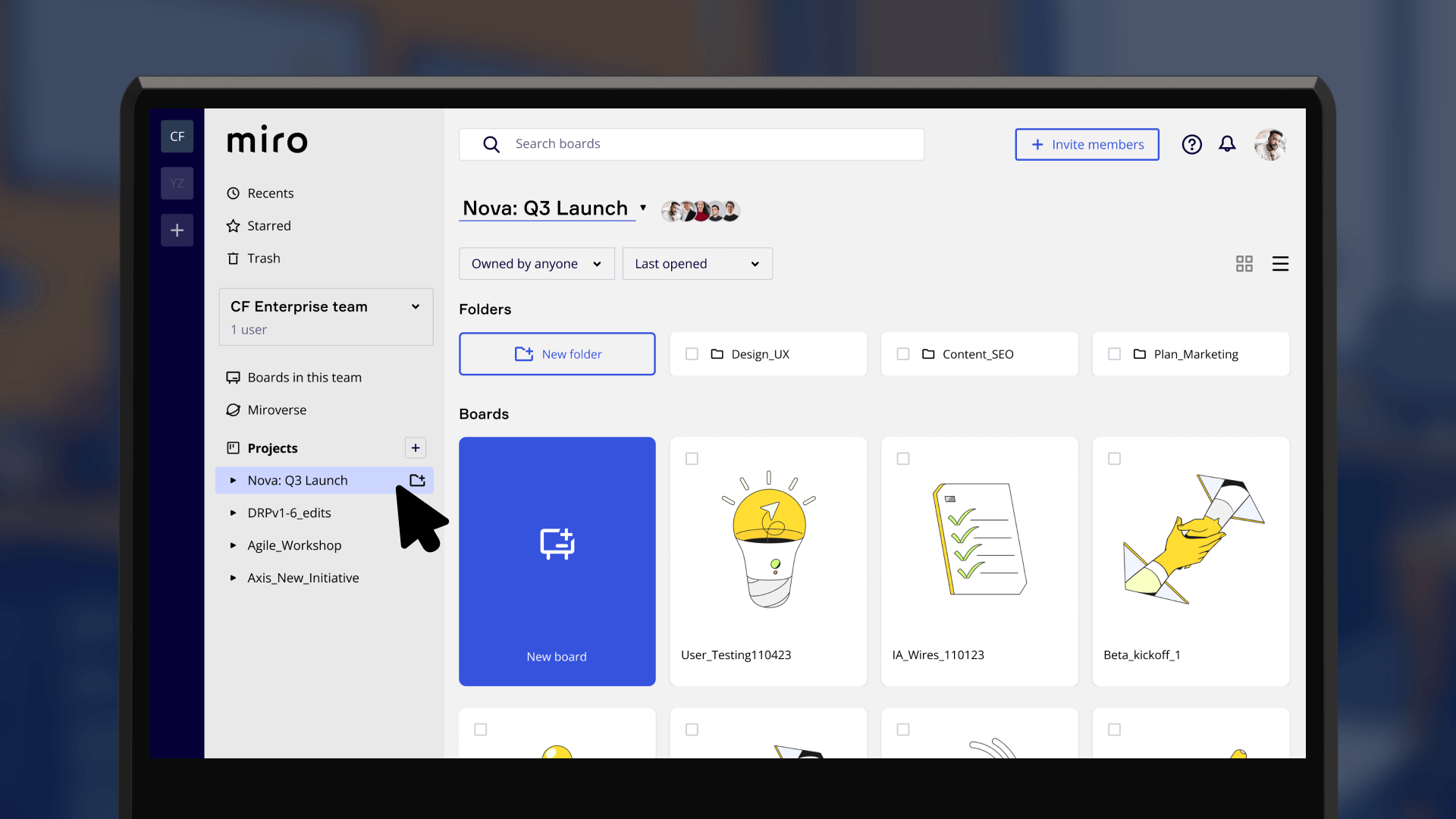Select Agile_Workshop project name
Screen dimensions: 1456x819
click(x=294, y=546)
